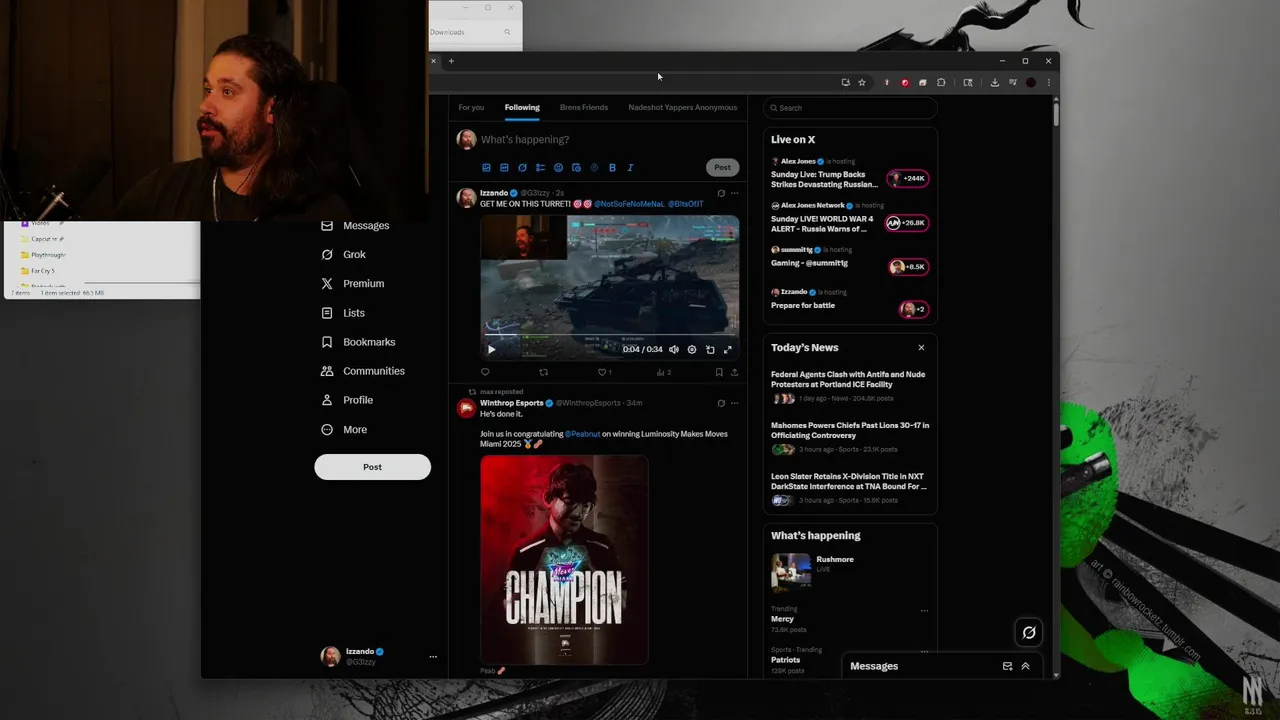
Task: Open Rushmore live thumbnail
Action: [x=791, y=572]
